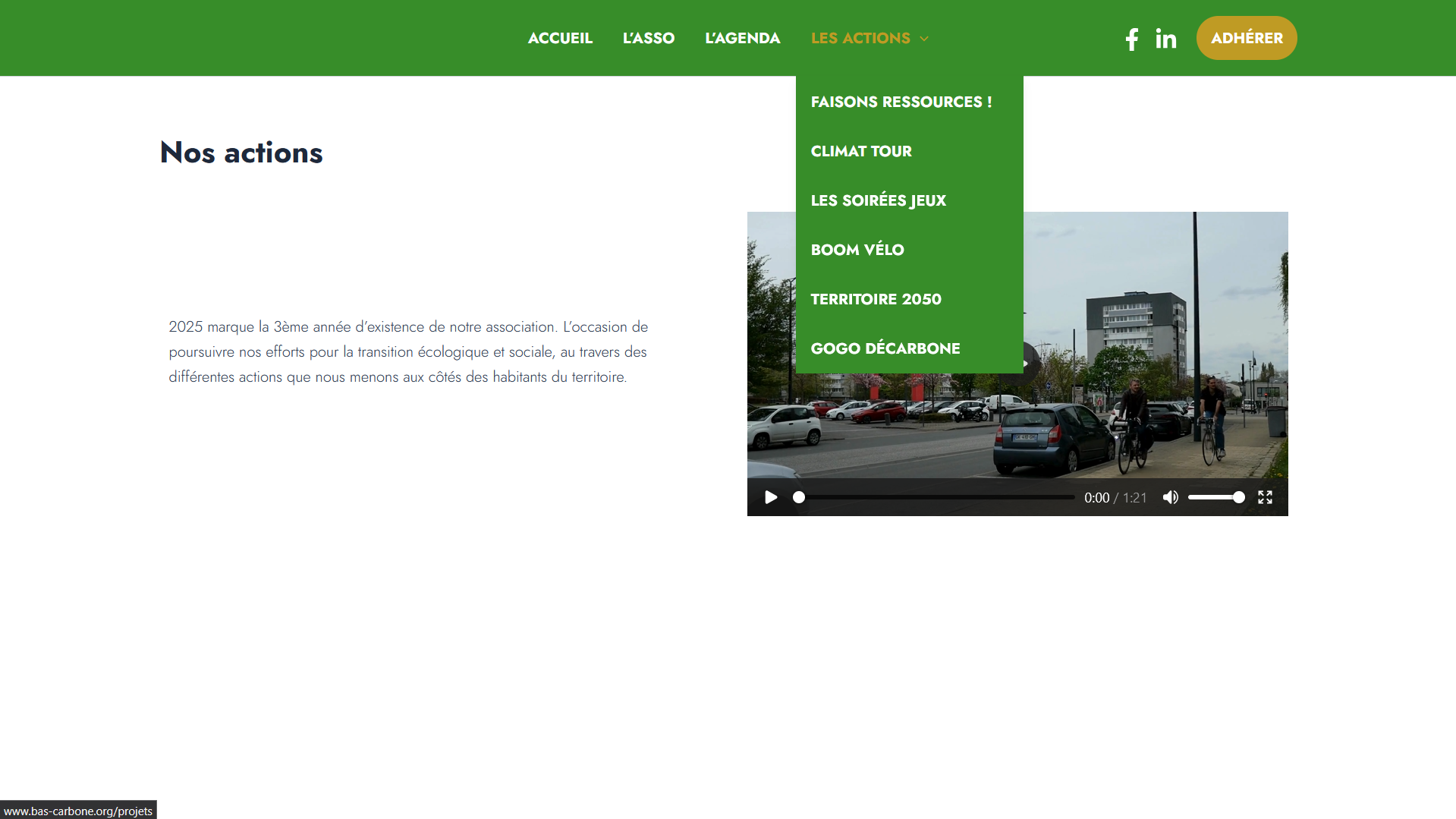This screenshot has width=1456, height=819.
Task: Navigate to Territoire 2050
Action: (x=876, y=299)
